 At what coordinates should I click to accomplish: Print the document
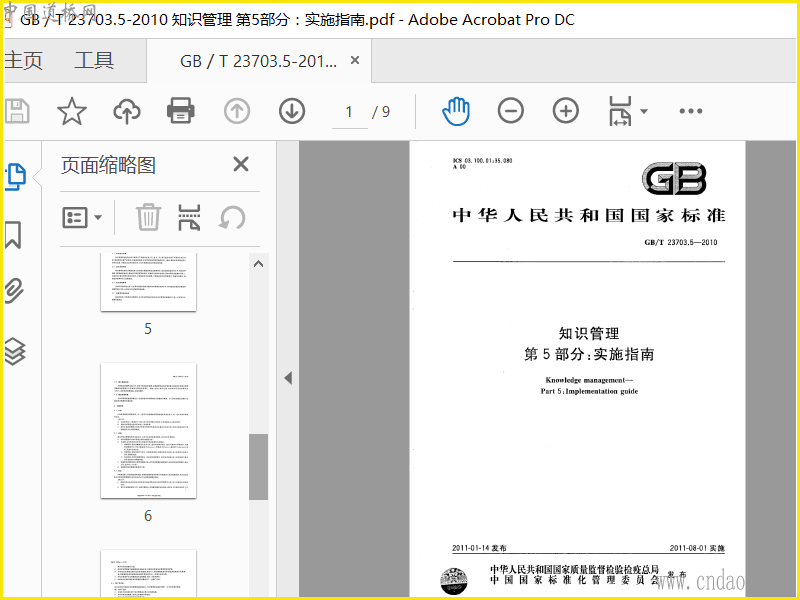click(x=181, y=111)
